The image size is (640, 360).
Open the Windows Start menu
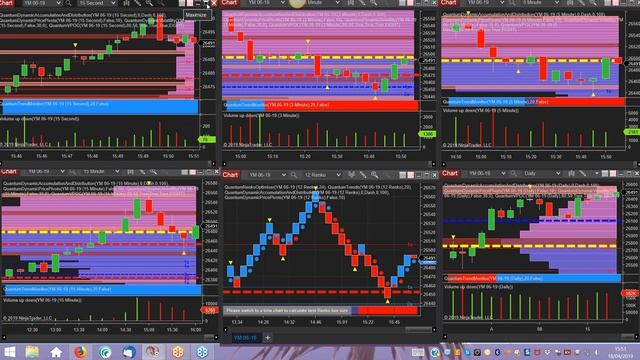pos(9,352)
